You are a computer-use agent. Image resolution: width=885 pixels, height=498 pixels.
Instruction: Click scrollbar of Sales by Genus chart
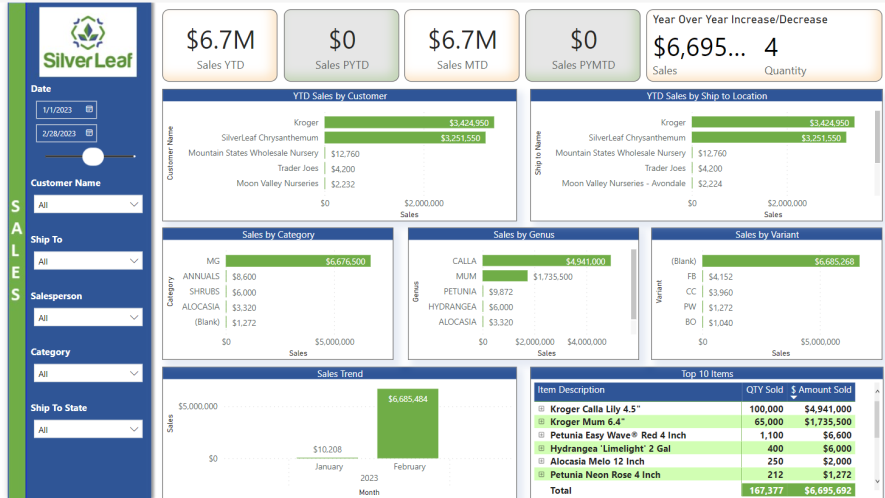633,284
